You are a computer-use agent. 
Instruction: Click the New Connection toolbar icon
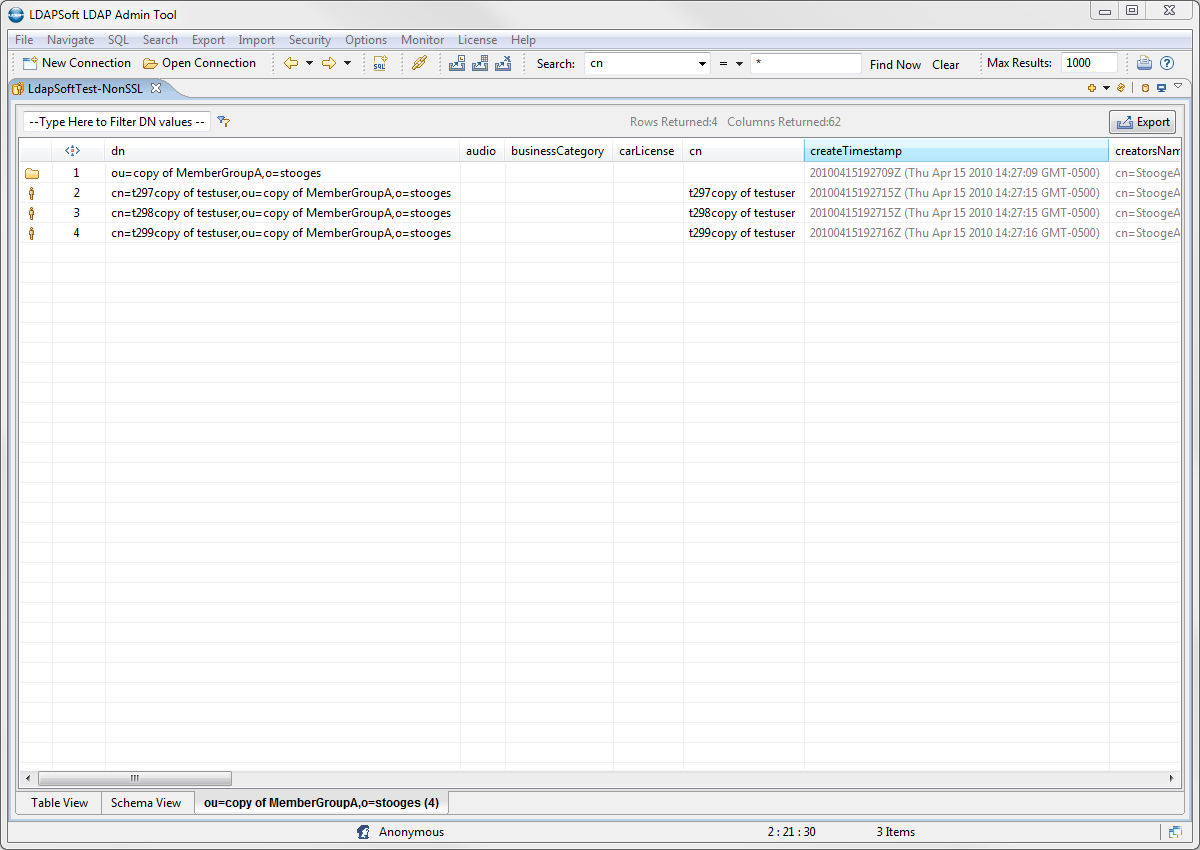30,63
